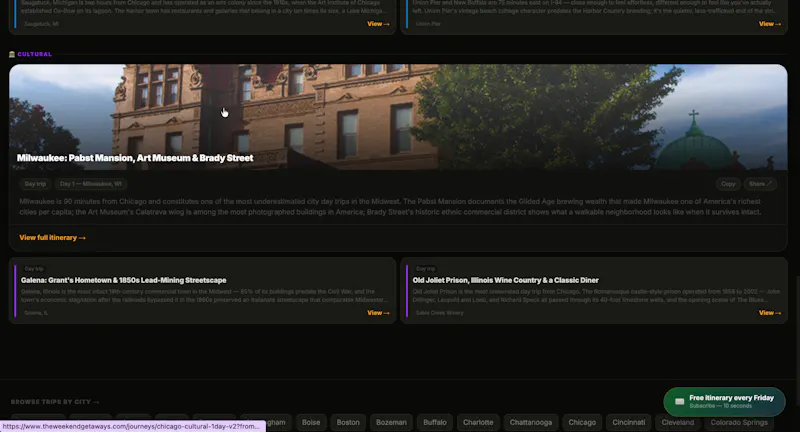Click Galena, IL location label
Screen dimensions: 800x432
pos(36,313)
